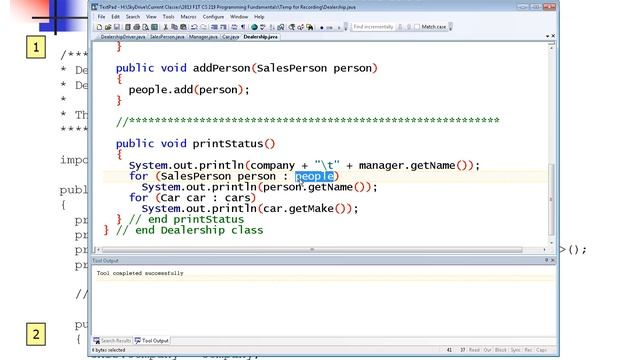This screenshot has width=640, height=360.
Task: Click into the Find incrementally field
Action: 373,27
